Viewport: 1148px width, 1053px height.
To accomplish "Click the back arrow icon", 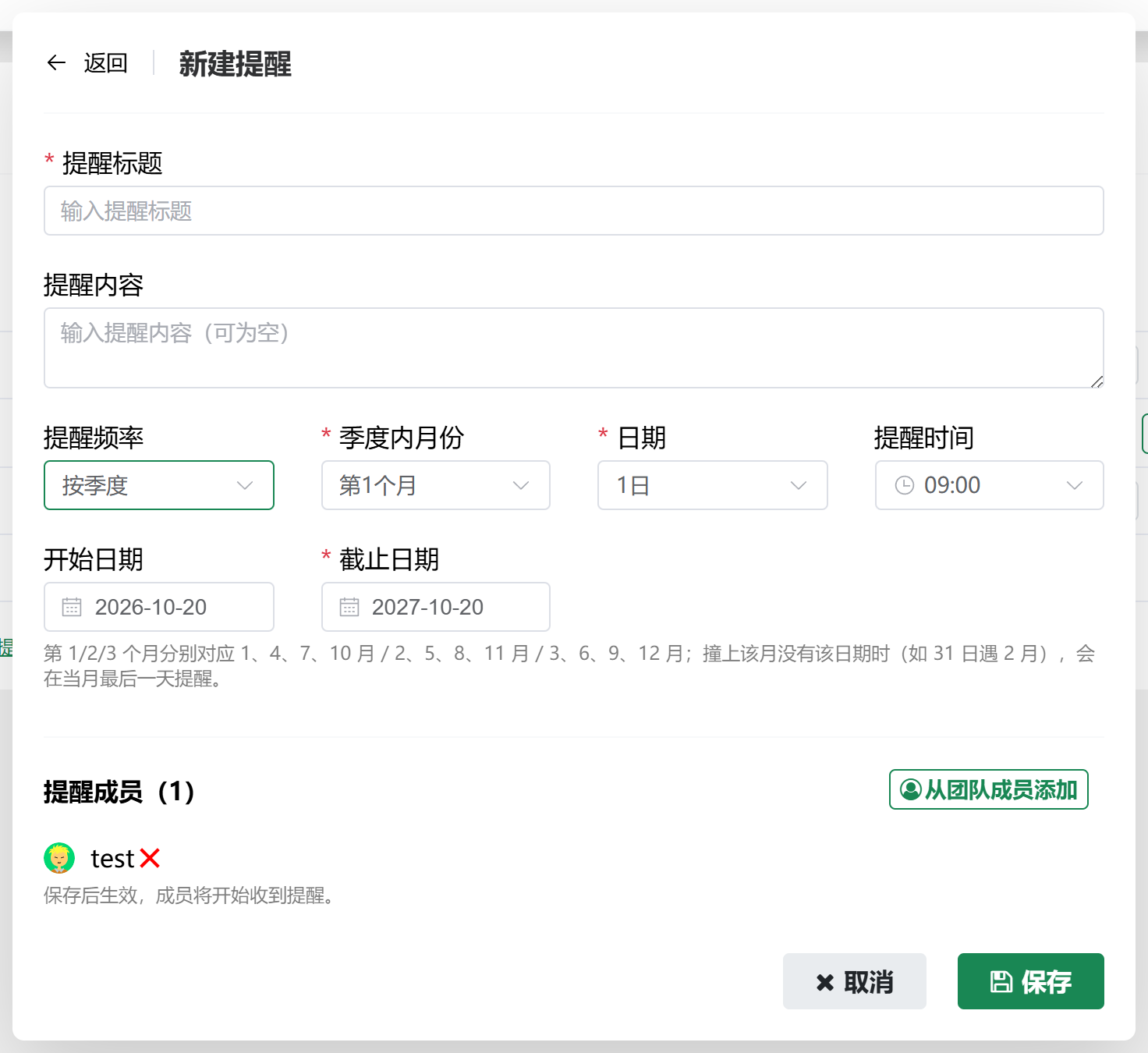I will (56, 62).
